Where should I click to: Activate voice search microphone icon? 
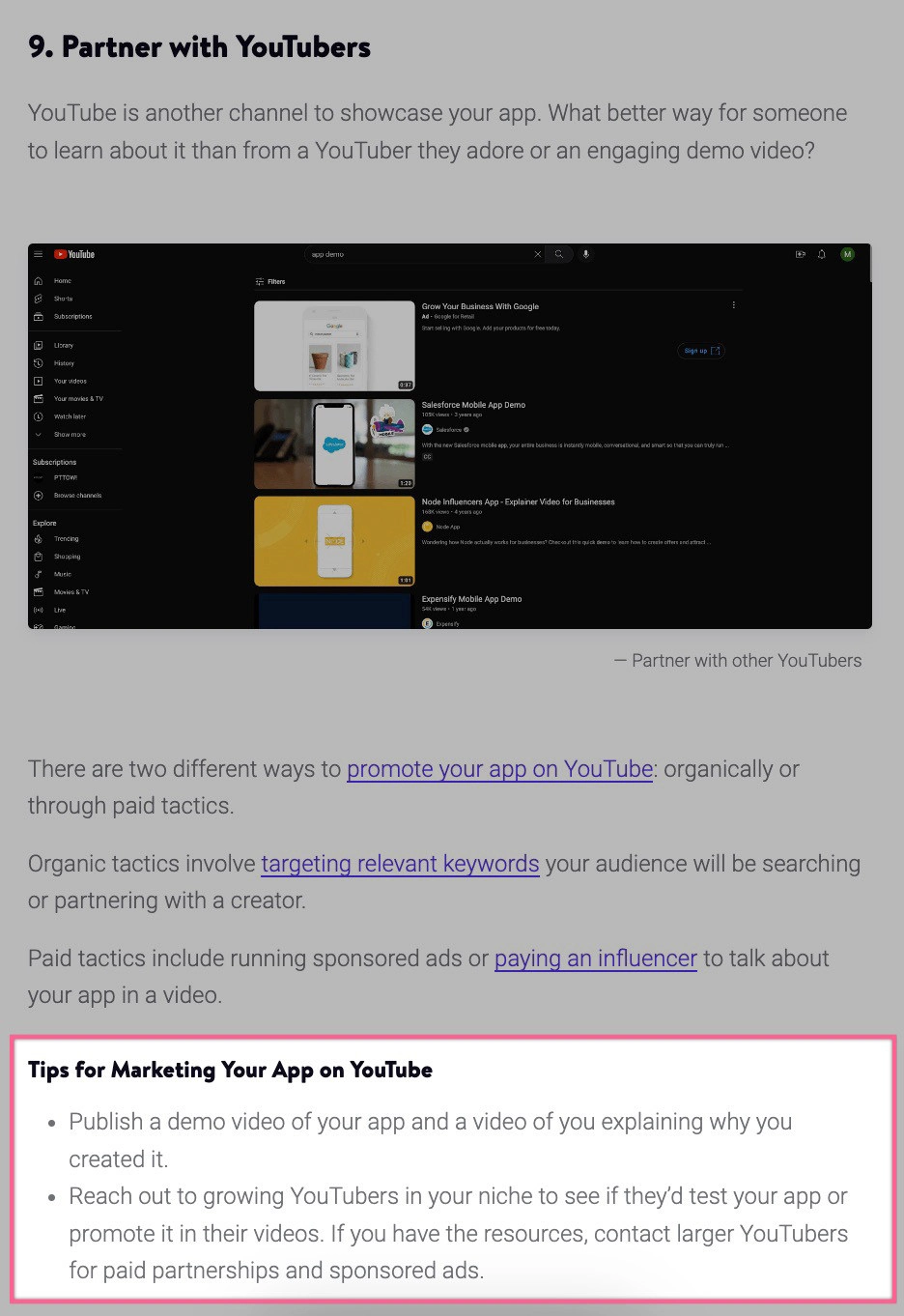pyautogui.click(x=585, y=255)
